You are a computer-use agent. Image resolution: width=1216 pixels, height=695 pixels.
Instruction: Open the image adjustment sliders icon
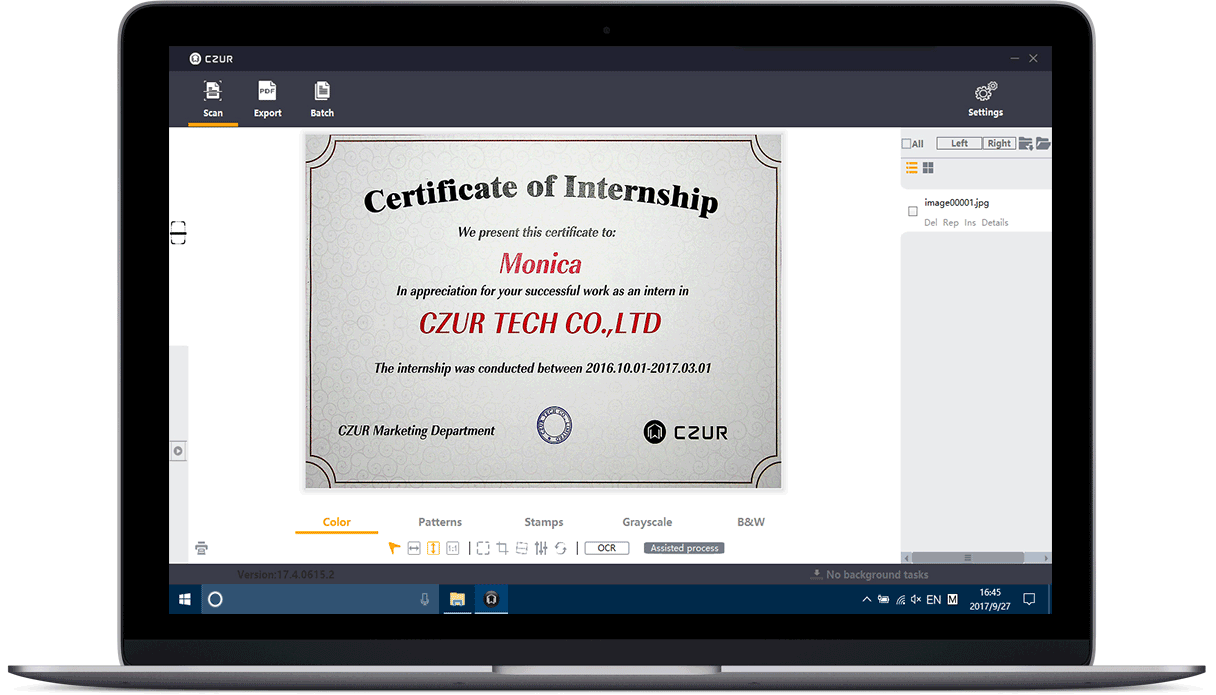541,548
